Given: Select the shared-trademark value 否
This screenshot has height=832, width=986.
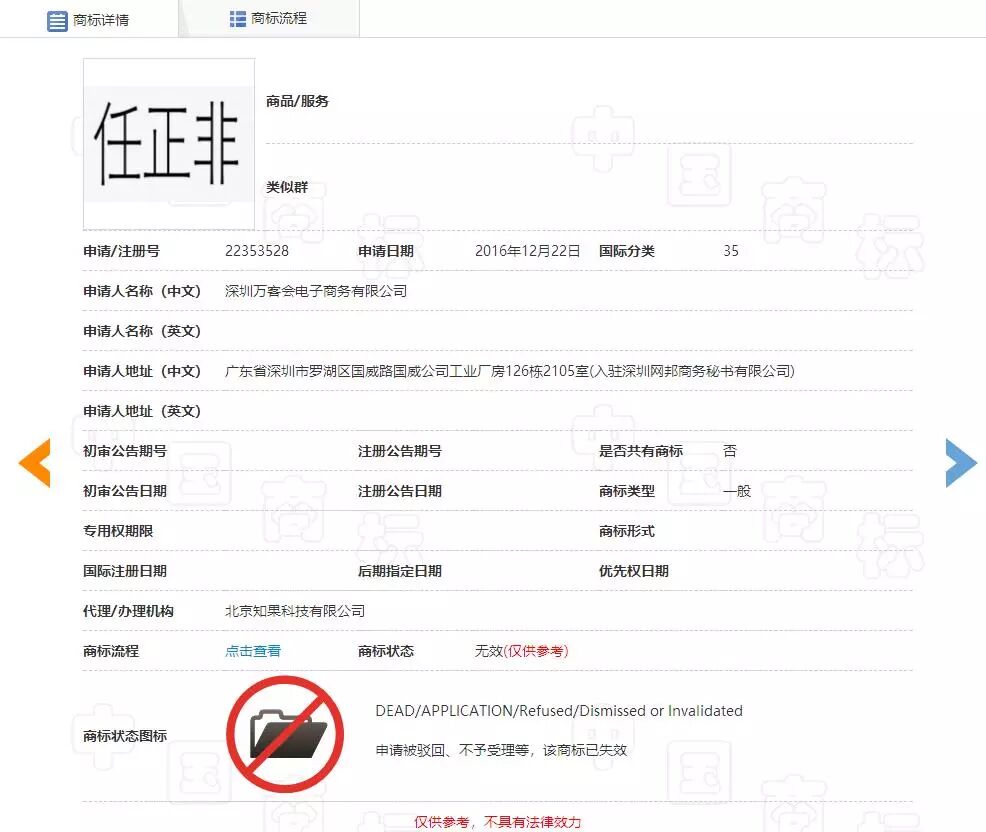Looking at the screenshot, I should coord(730,451).
